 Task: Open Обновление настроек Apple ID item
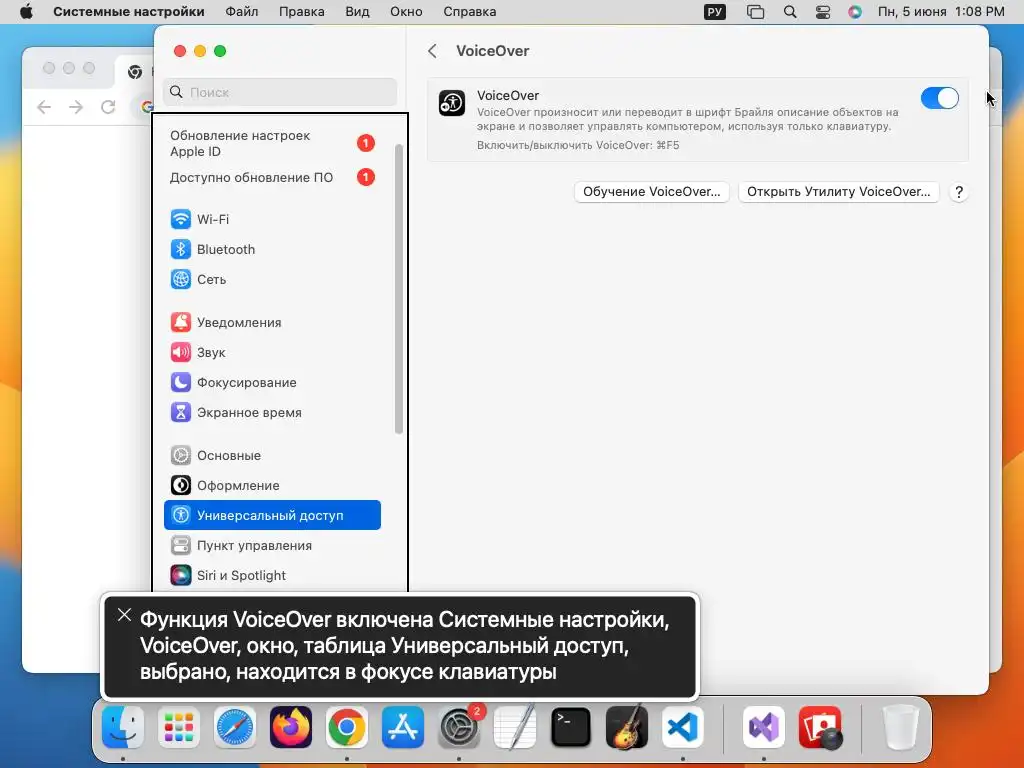(272, 144)
